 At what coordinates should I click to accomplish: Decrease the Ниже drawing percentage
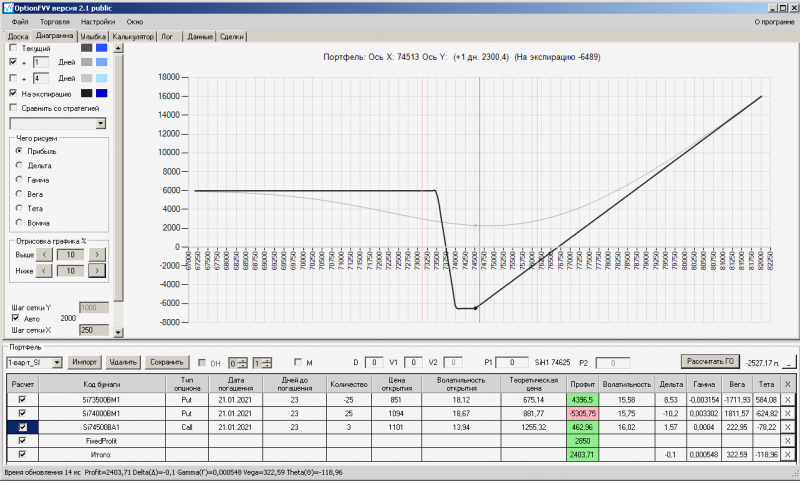click(44, 271)
